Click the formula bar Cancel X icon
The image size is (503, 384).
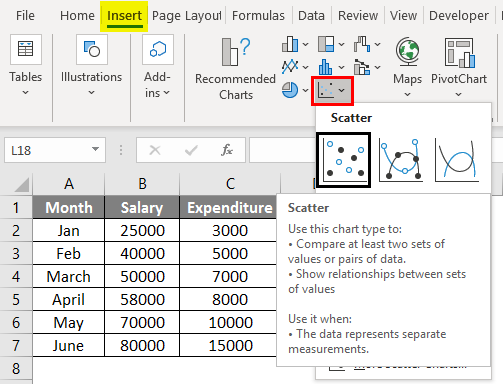coord(155,150)
